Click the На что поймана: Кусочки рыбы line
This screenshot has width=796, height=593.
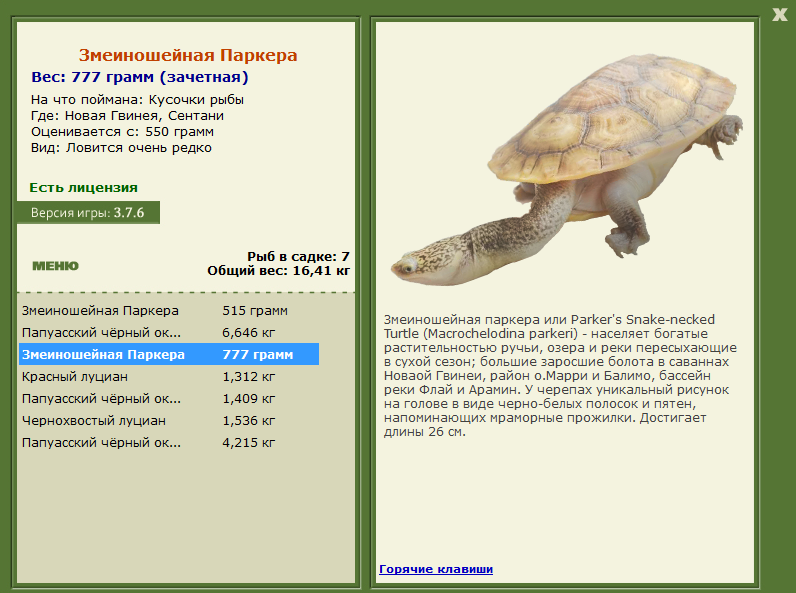click(x=137, y=100)
